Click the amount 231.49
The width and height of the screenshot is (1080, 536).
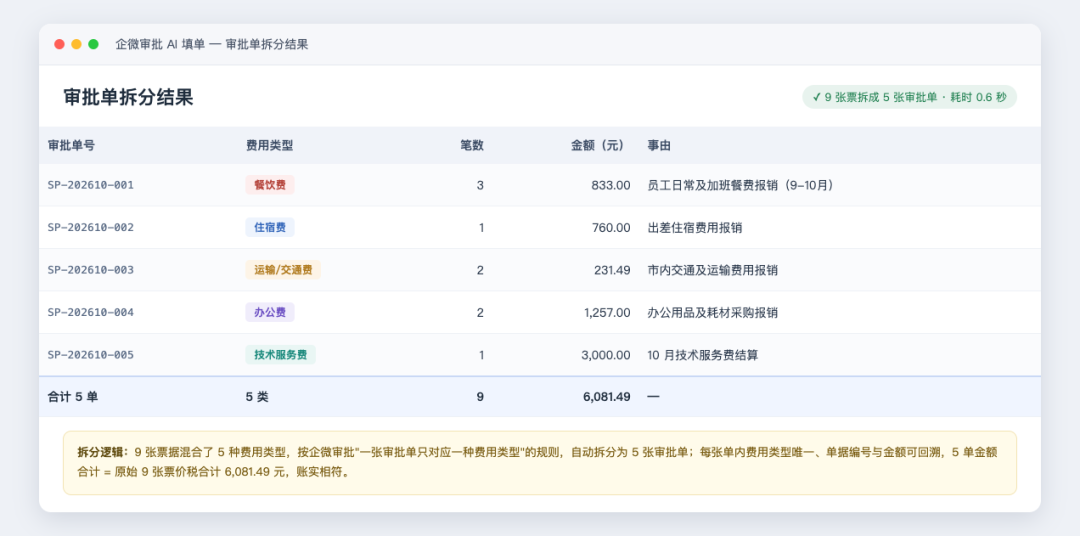click(x=612, y=270)
